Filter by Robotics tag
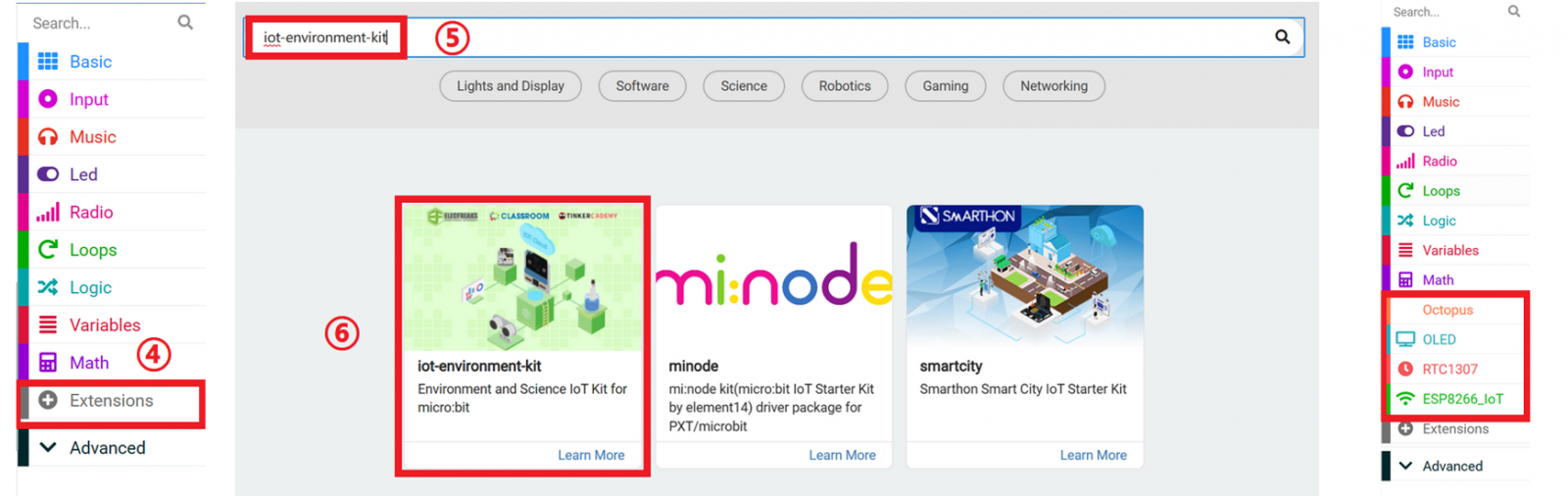1568x496 pixels. [x=845, y=86]
